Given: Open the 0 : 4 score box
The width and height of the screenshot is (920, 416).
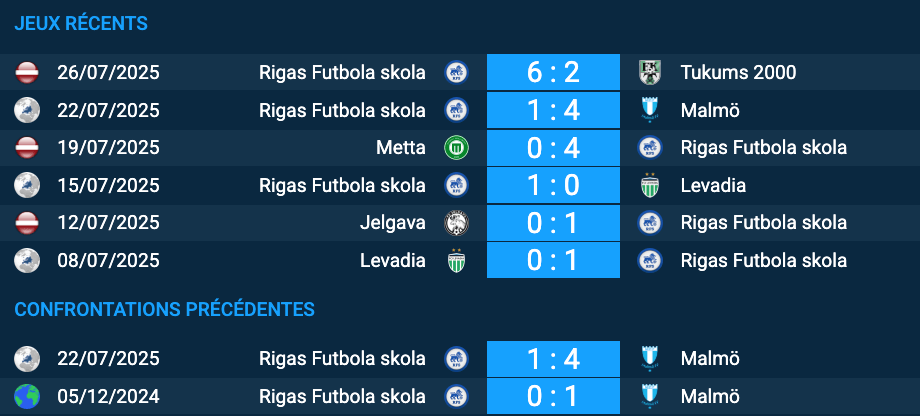Looking at the screenshot, I should [x=553, y=147].
